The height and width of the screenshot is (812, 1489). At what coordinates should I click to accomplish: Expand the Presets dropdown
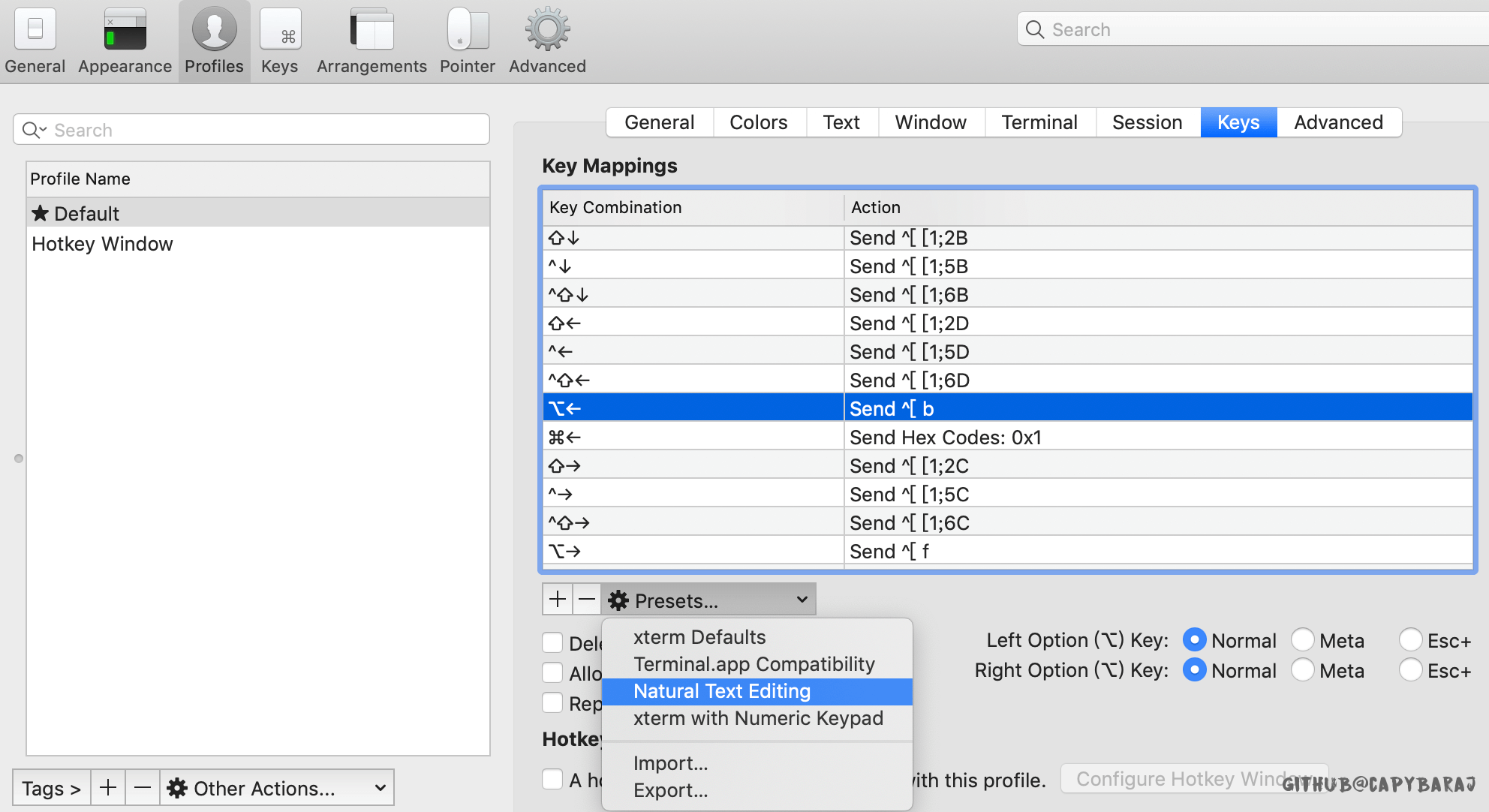(x=708, y=600)
